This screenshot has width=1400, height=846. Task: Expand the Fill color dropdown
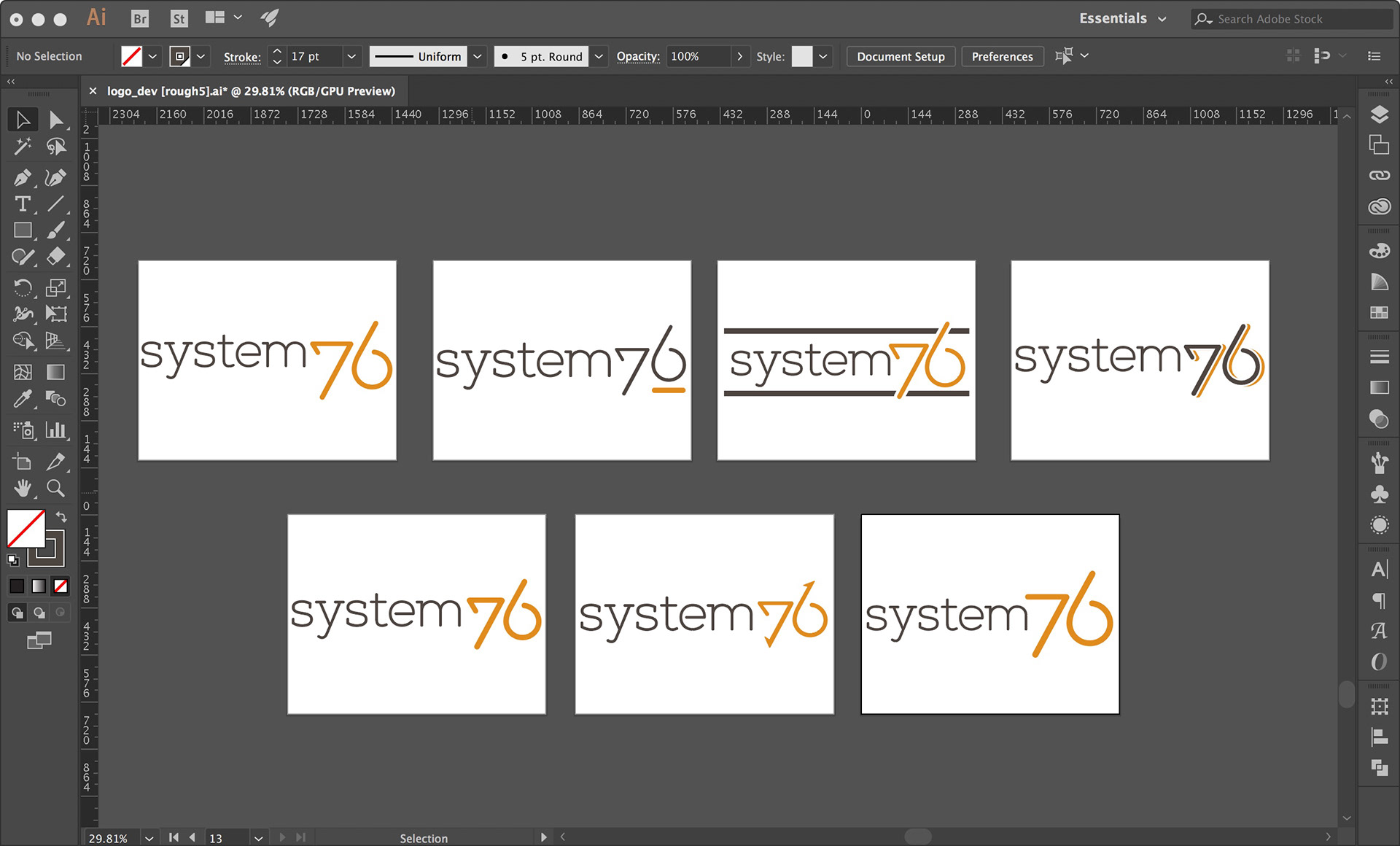click(152, 56)
